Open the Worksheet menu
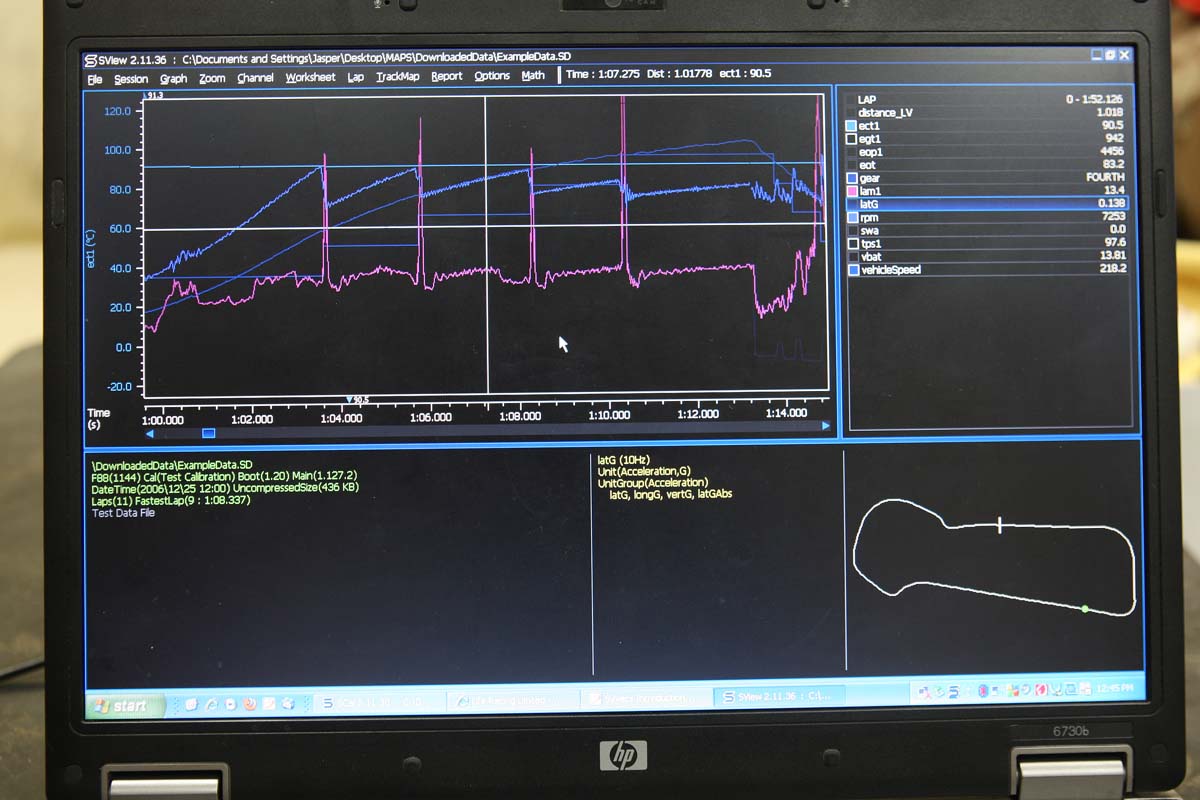 tap(310, 77)
